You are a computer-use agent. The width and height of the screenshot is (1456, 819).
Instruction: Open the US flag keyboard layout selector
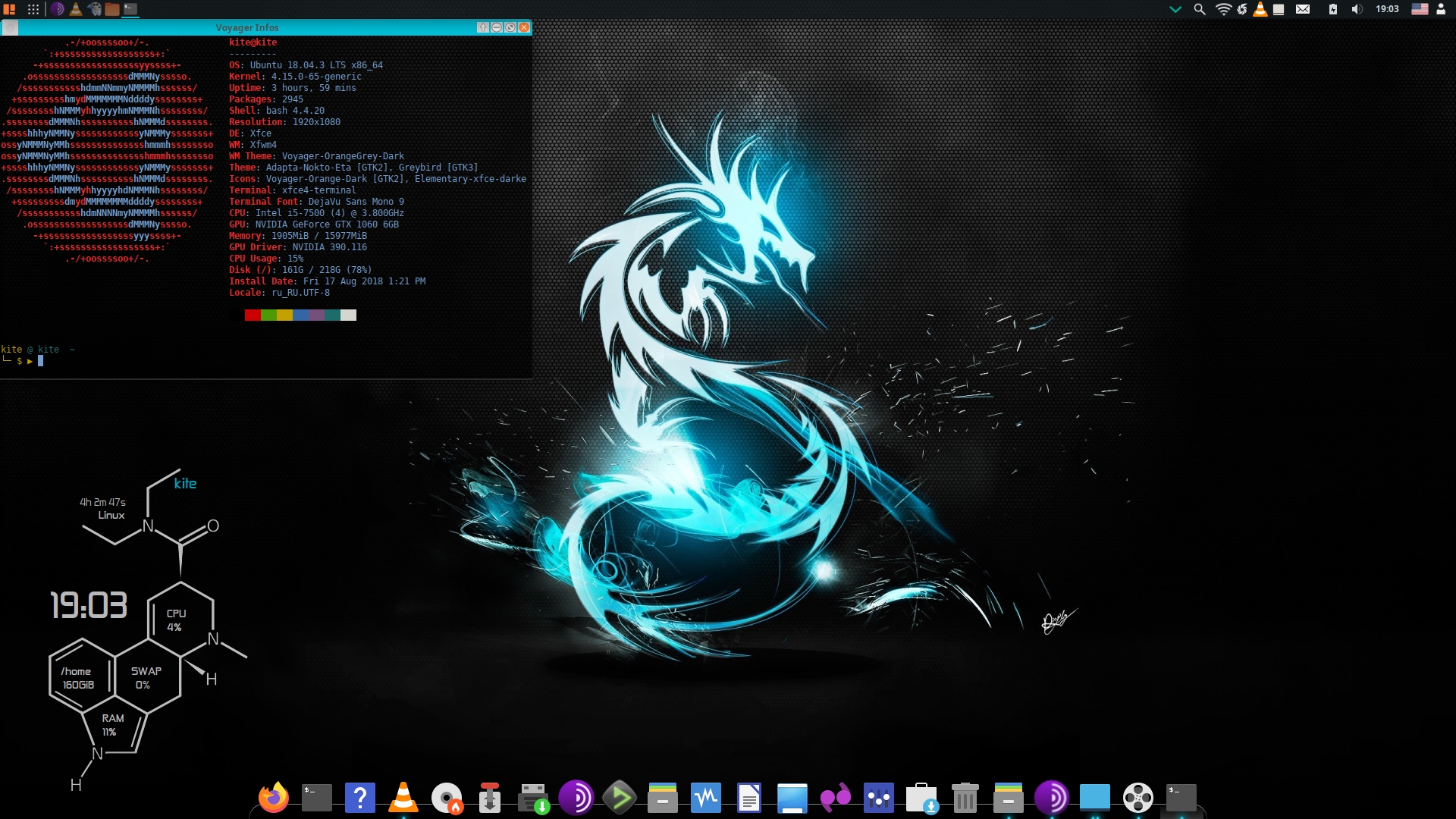pyautogui.click(x=1420, y=9)
